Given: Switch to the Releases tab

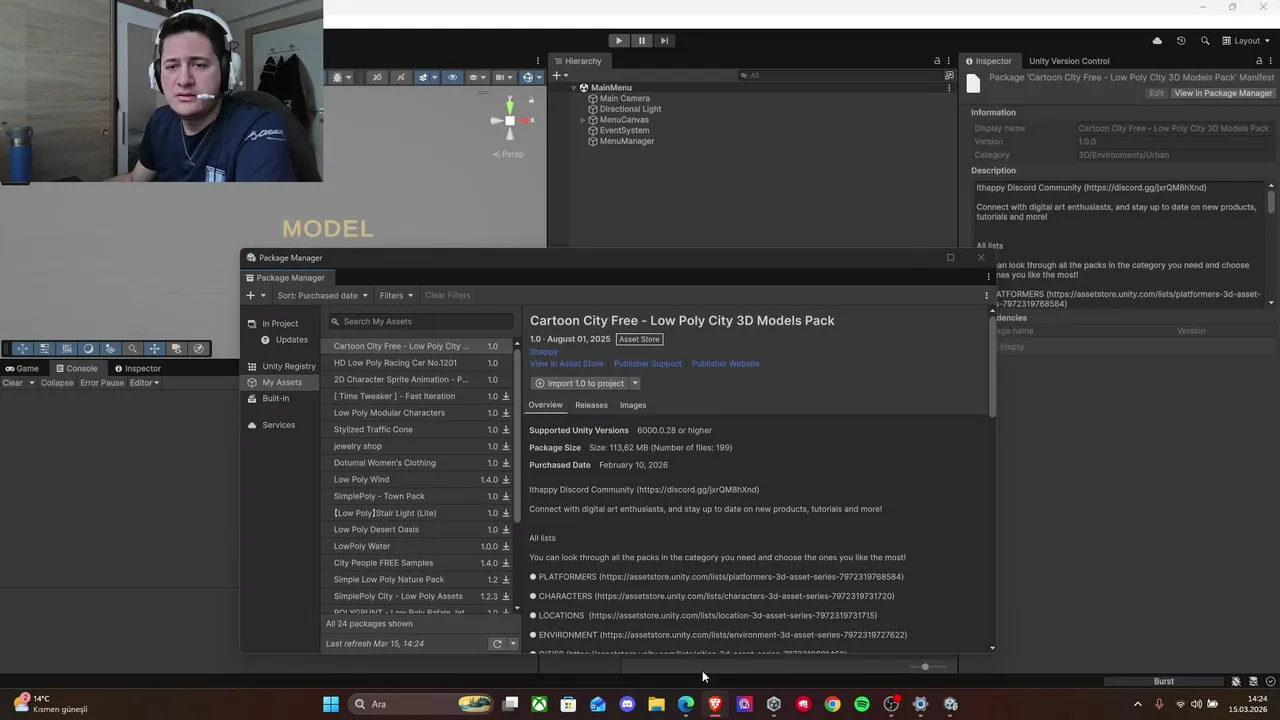Looking at the screenshot, I should coord(591,405).
